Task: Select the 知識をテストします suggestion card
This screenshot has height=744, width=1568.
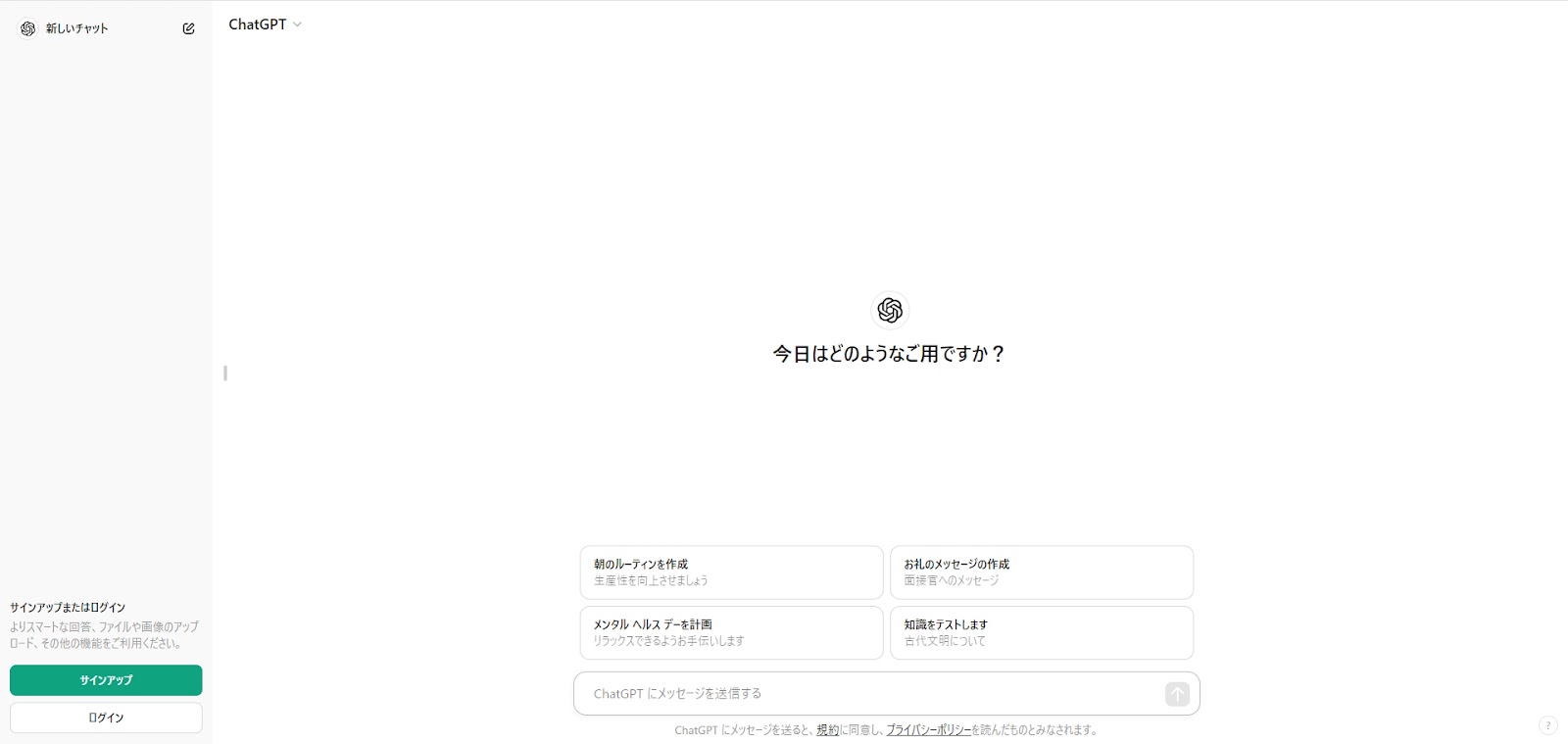Action: [x=1042, y=632]
